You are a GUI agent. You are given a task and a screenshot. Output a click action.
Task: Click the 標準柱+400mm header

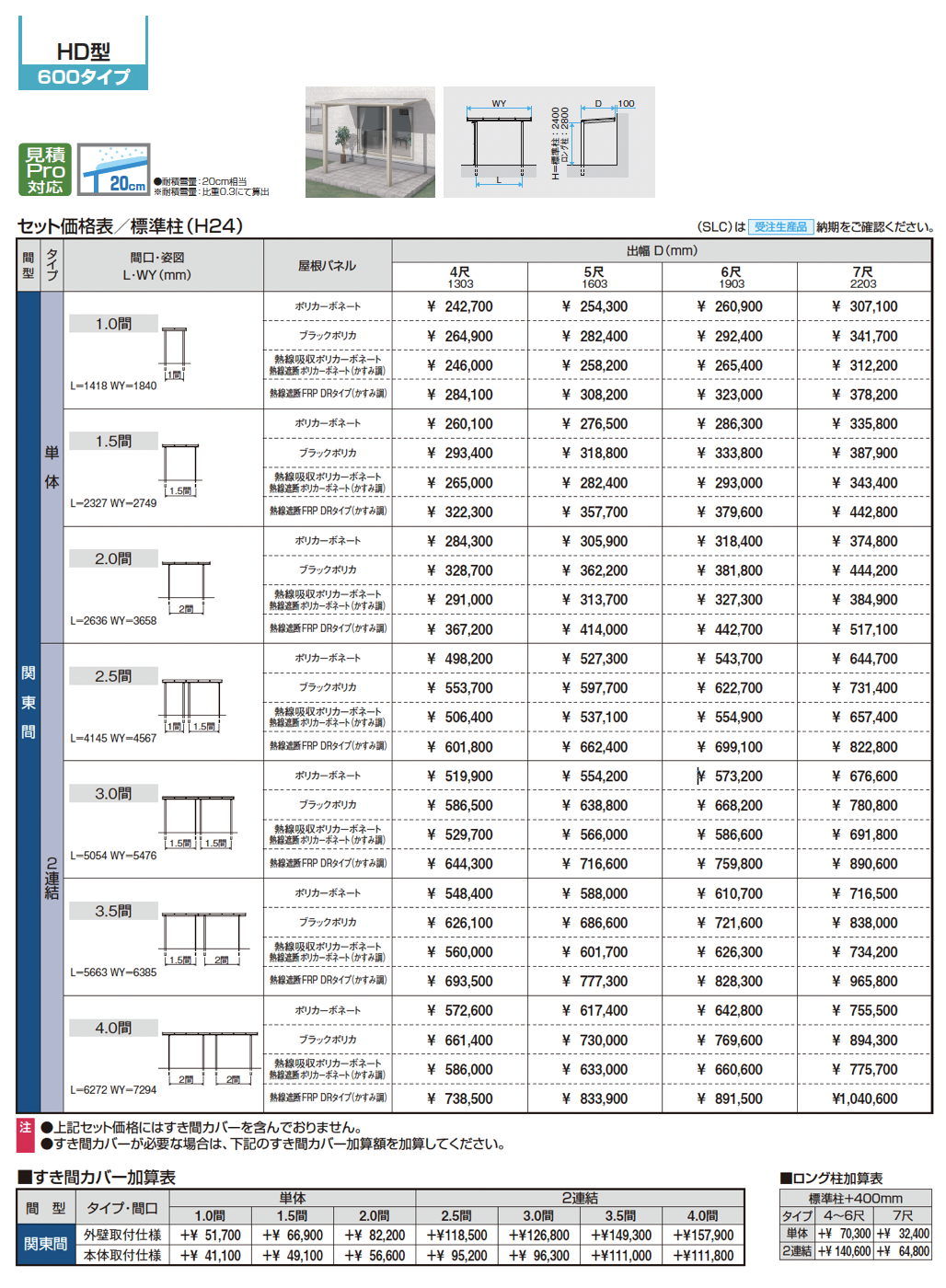(x=856, y=1199)
